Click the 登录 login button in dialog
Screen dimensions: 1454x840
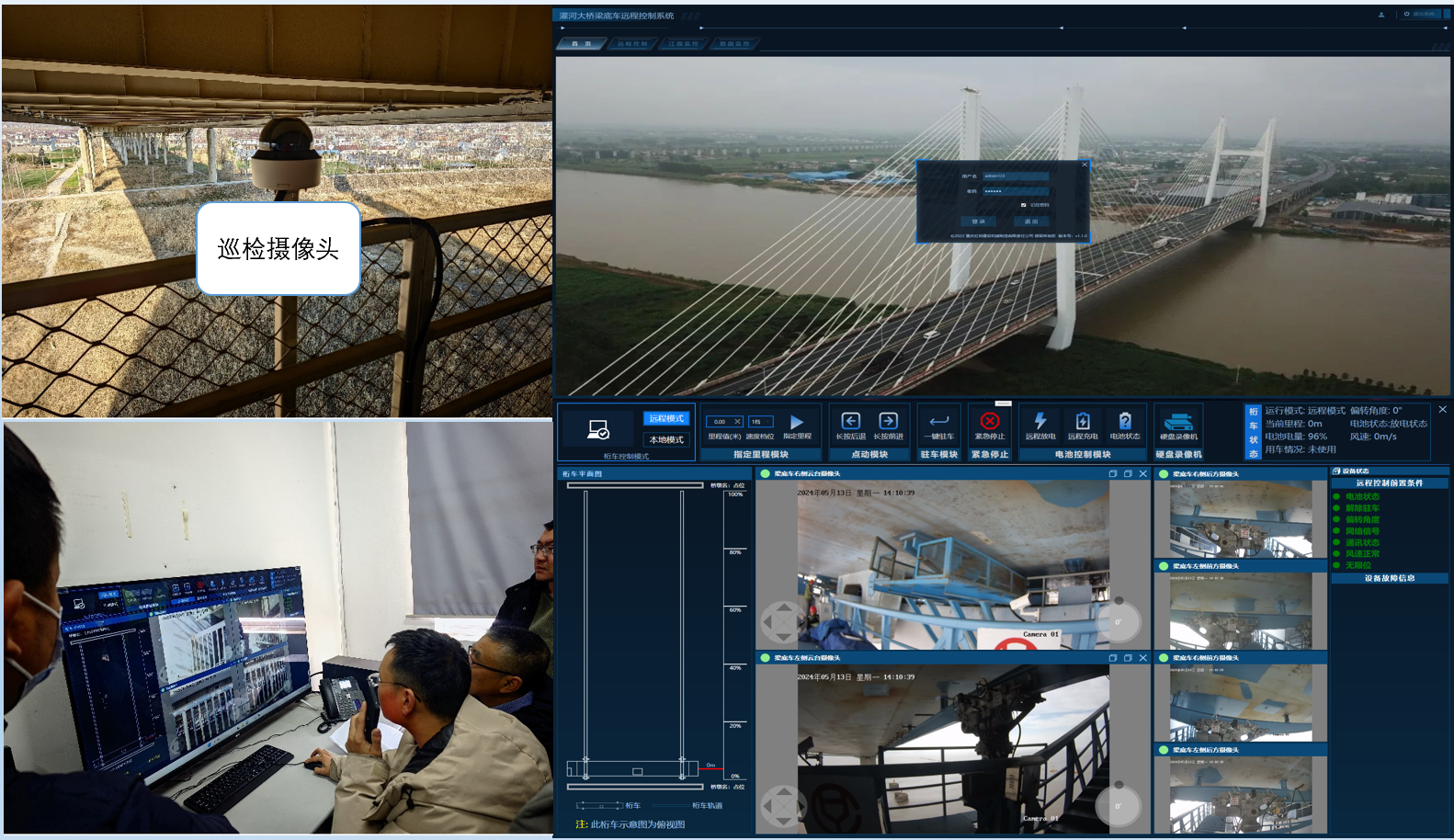pyautogui.click(x=978, y=221)
